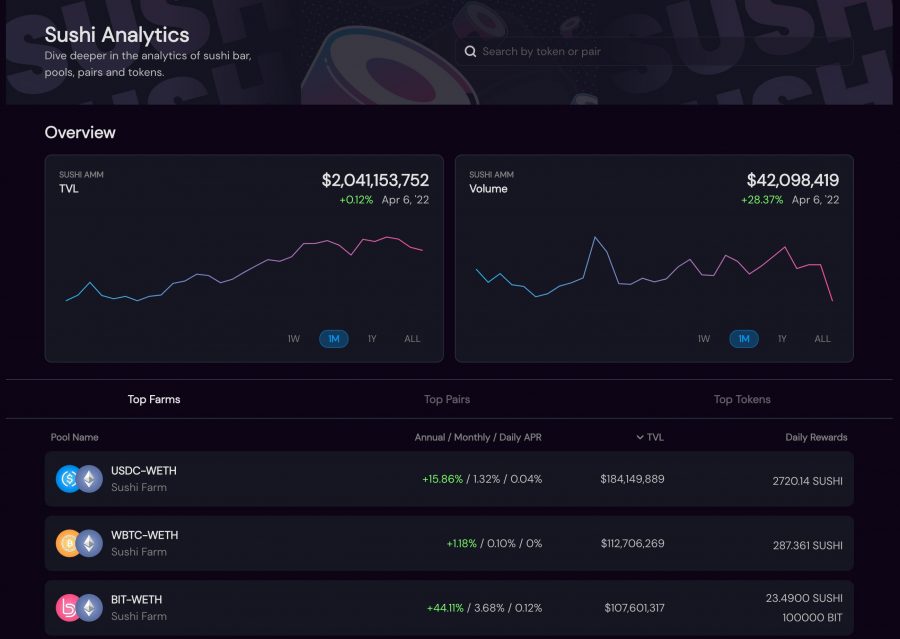
Task: Click USDC token icon in USDC-WETH row
Action: click(x=68, y=479)
